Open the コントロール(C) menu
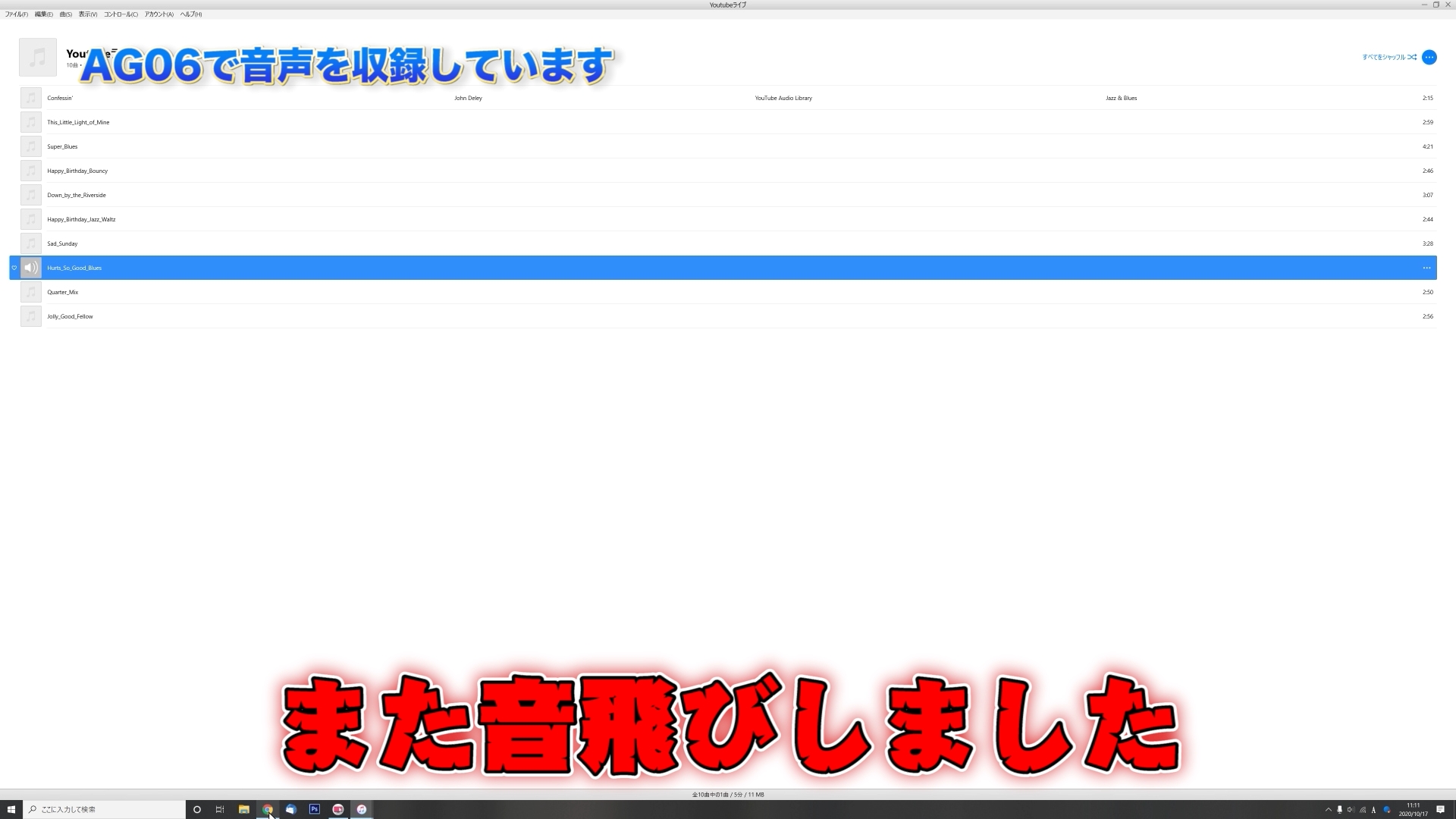The width and height of the screenshot is (1456, 819). 121,14
